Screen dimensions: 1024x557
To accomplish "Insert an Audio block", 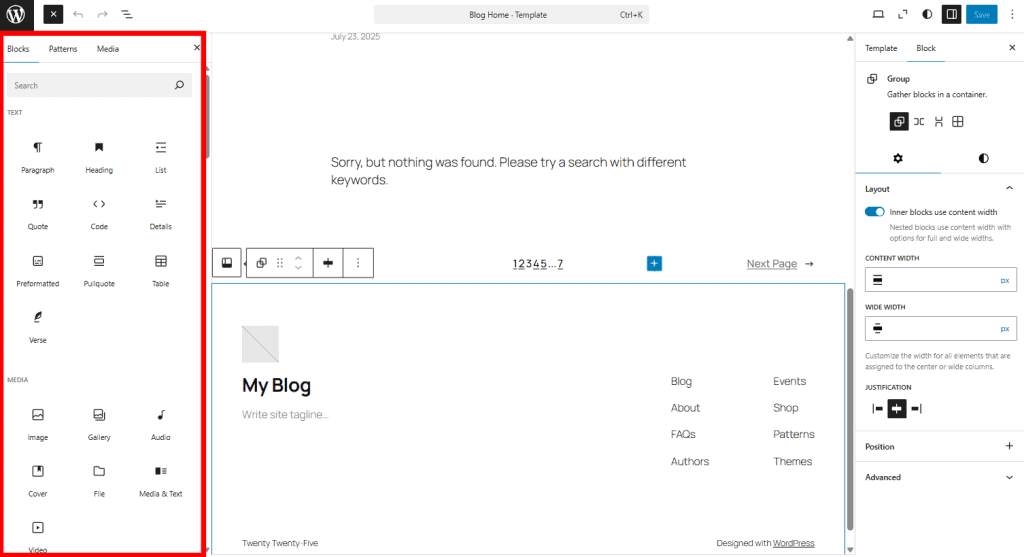I will (x=161, y=424).
